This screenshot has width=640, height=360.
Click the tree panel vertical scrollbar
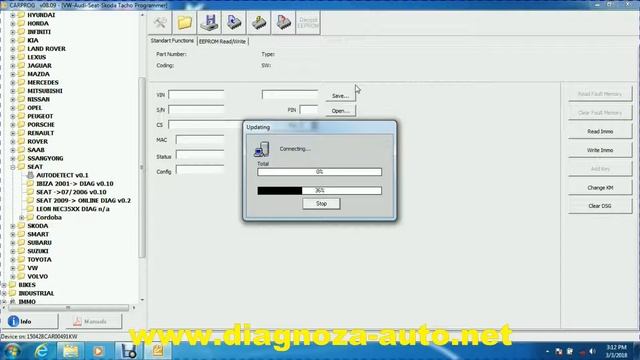tap(142, 167)
